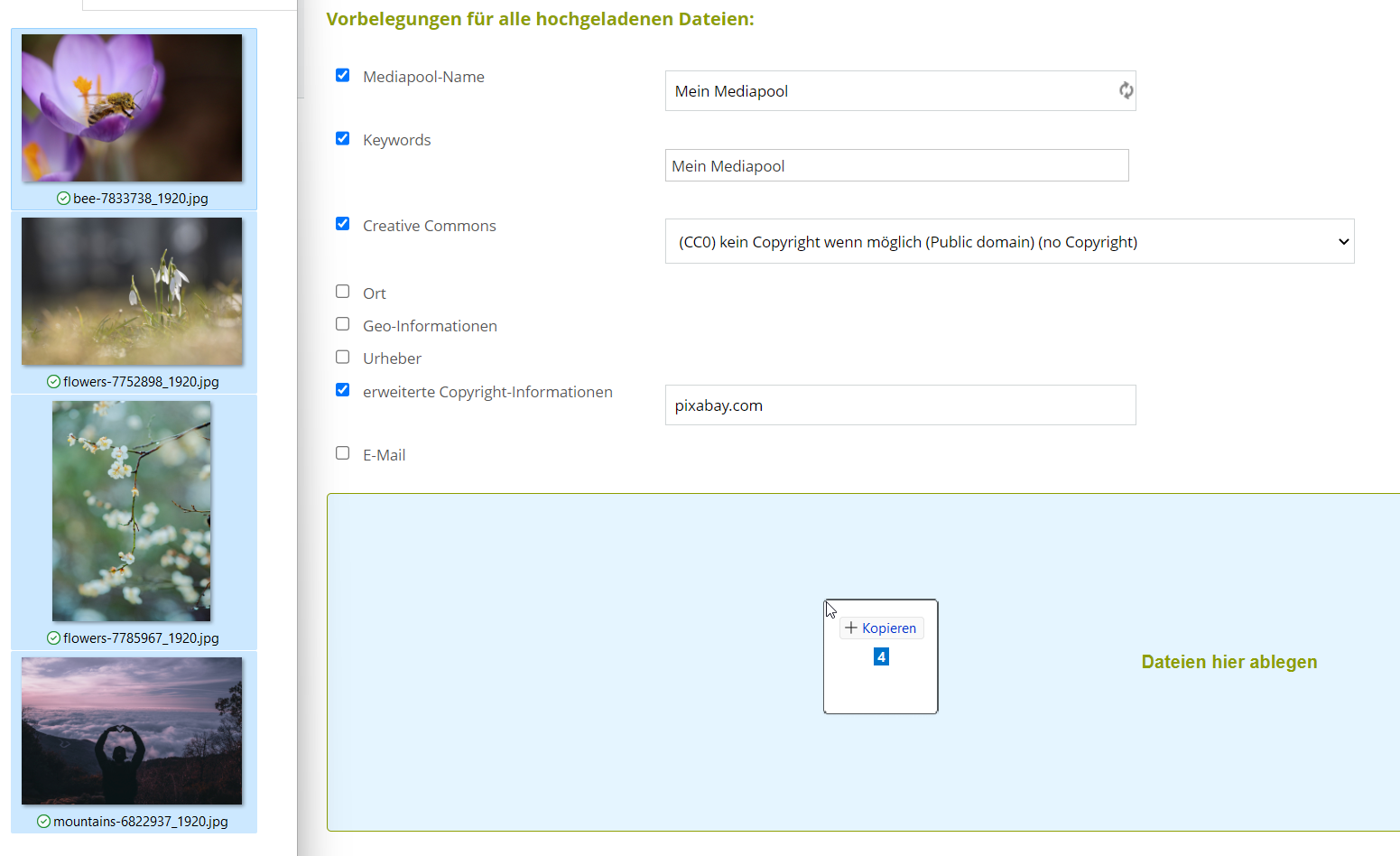Click green check icon beside flowers-7785967_1920.jpg
Screen dimensions: 1400x856
pos(53,638)
